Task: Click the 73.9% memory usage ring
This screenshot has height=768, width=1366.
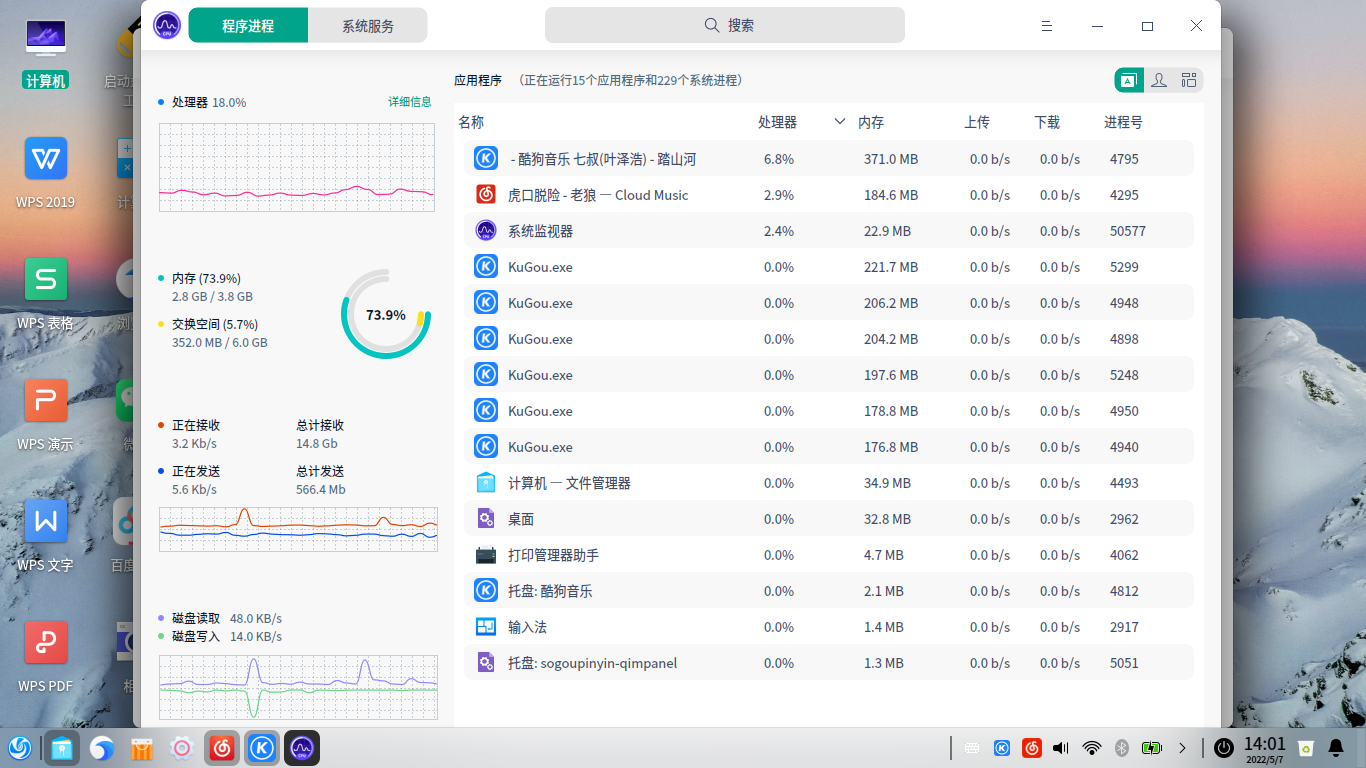Action: pyautogui.click(x=385, y=315)
